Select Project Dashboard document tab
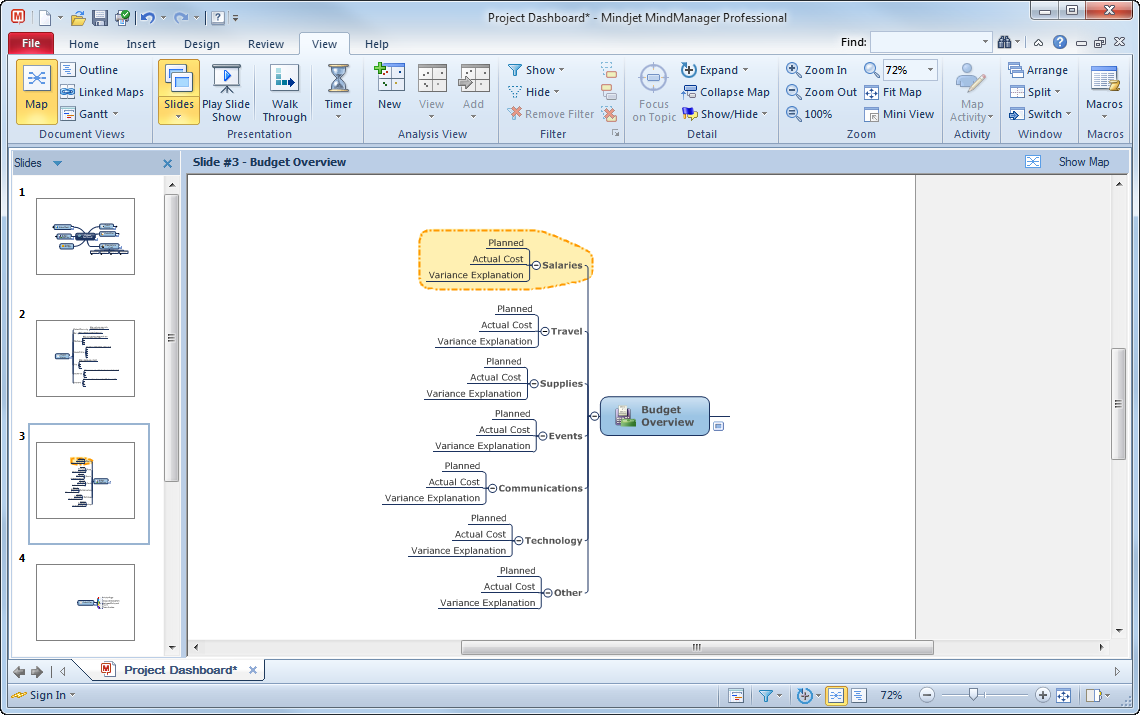This screenshot has height=715, width=1140. tap(180, 670)
